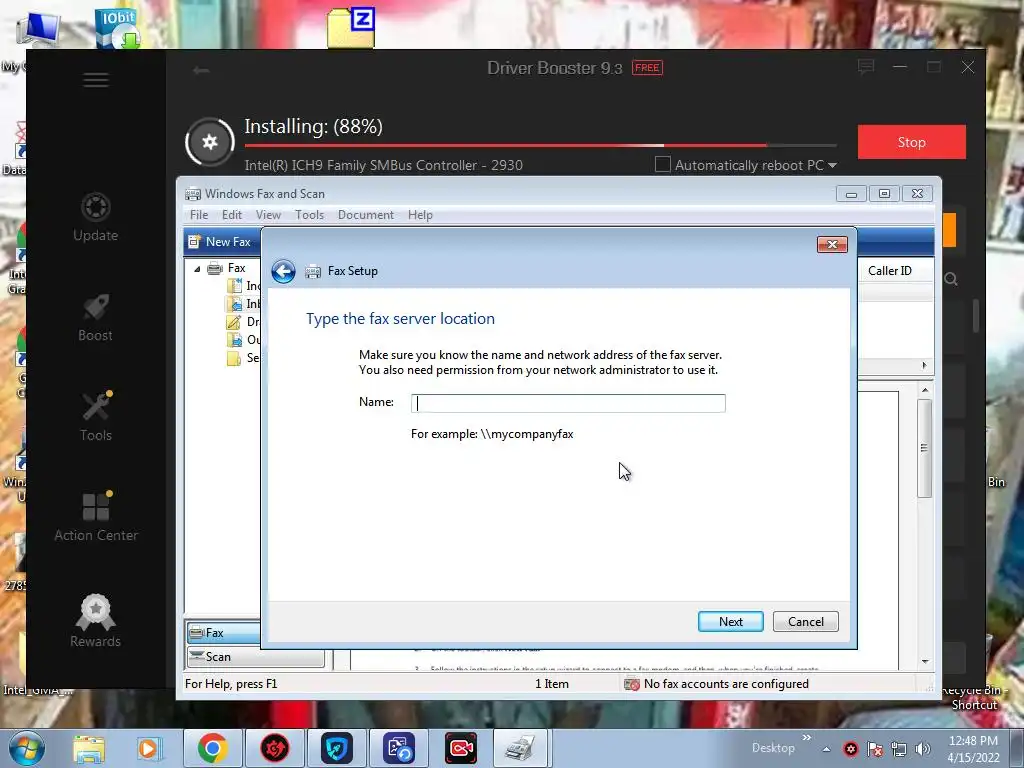Open the screen recorder taskbar icon
Screen dimensions: 1024x768
(x=460, y=748)
